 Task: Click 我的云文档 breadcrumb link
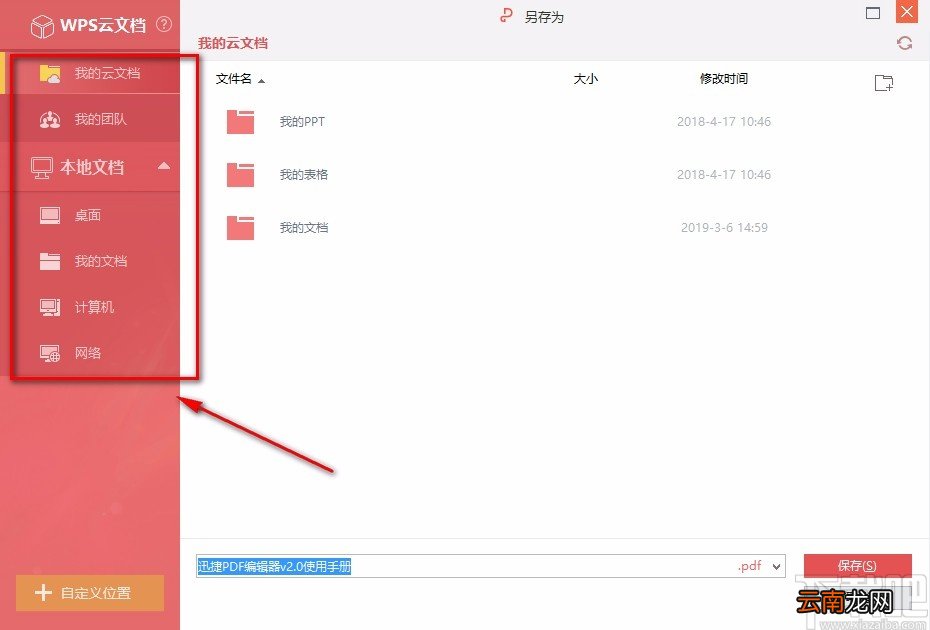[x=232, y=43]
